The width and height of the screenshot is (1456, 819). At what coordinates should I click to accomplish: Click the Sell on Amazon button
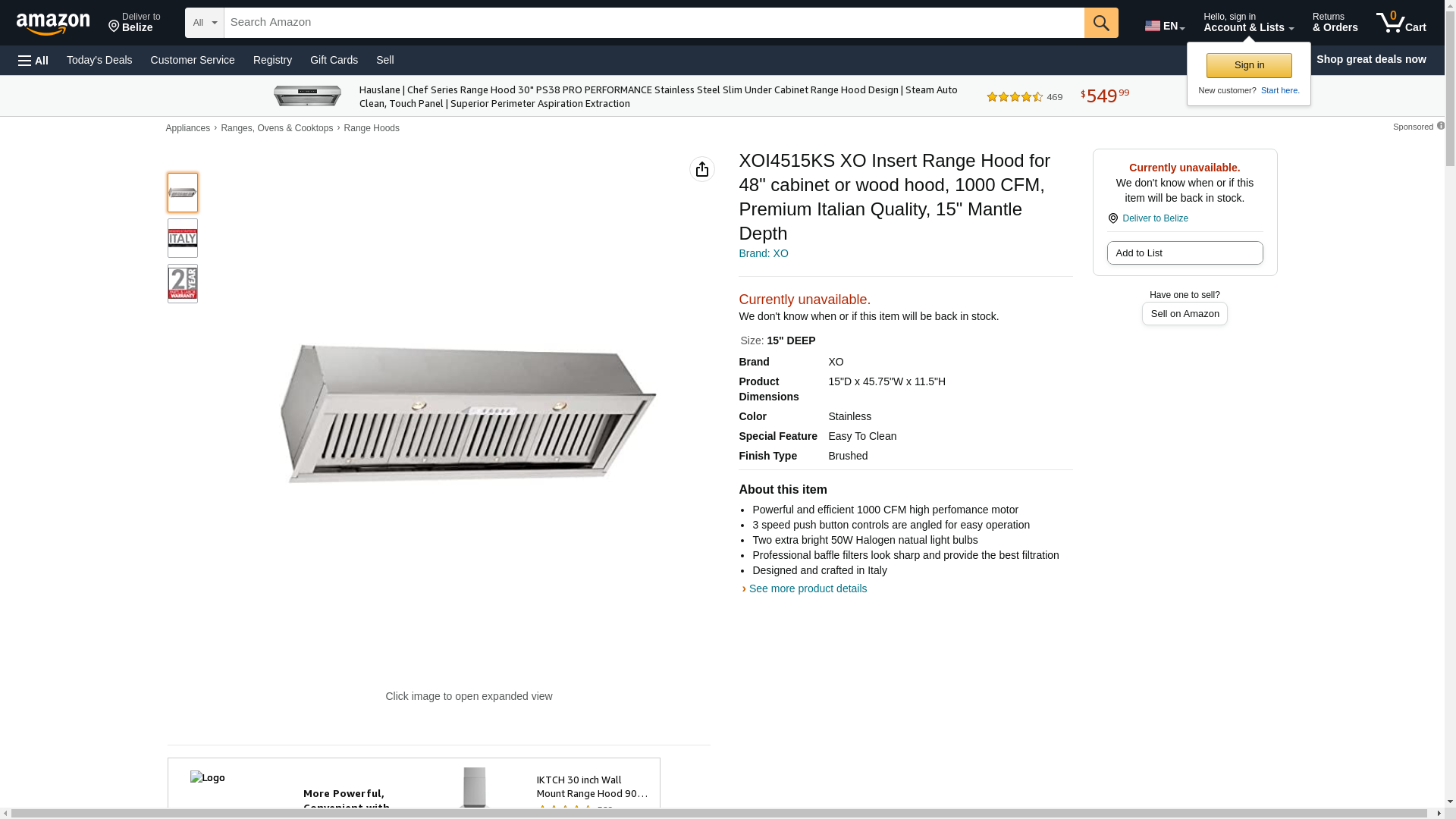1184,313
